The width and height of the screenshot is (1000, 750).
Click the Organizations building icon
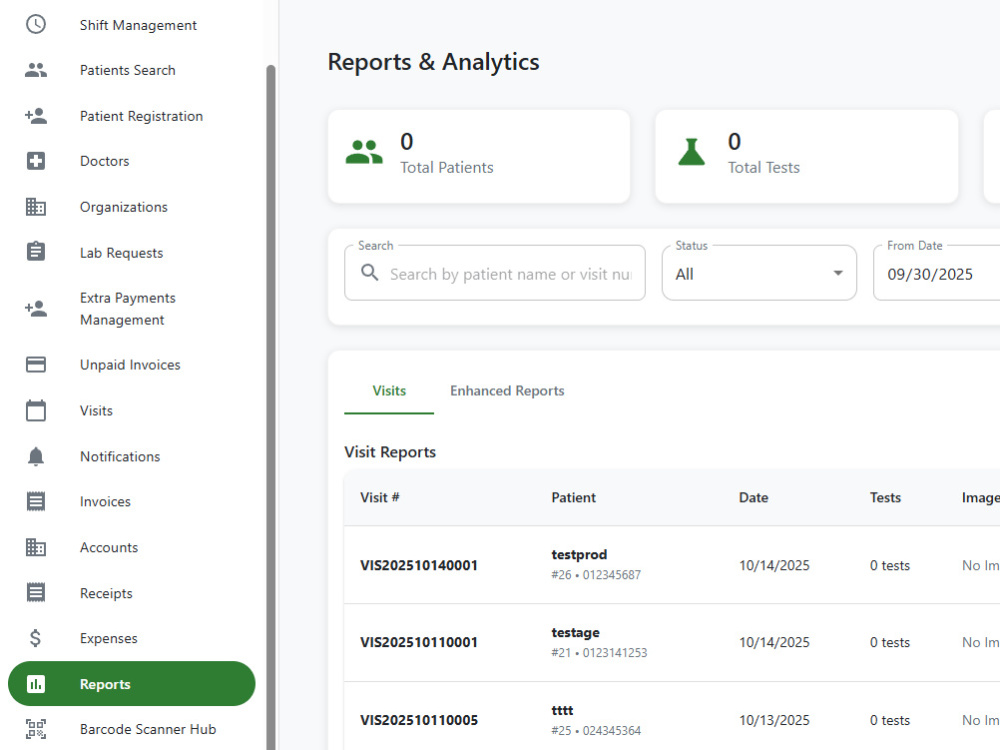(x=36, y=207)
